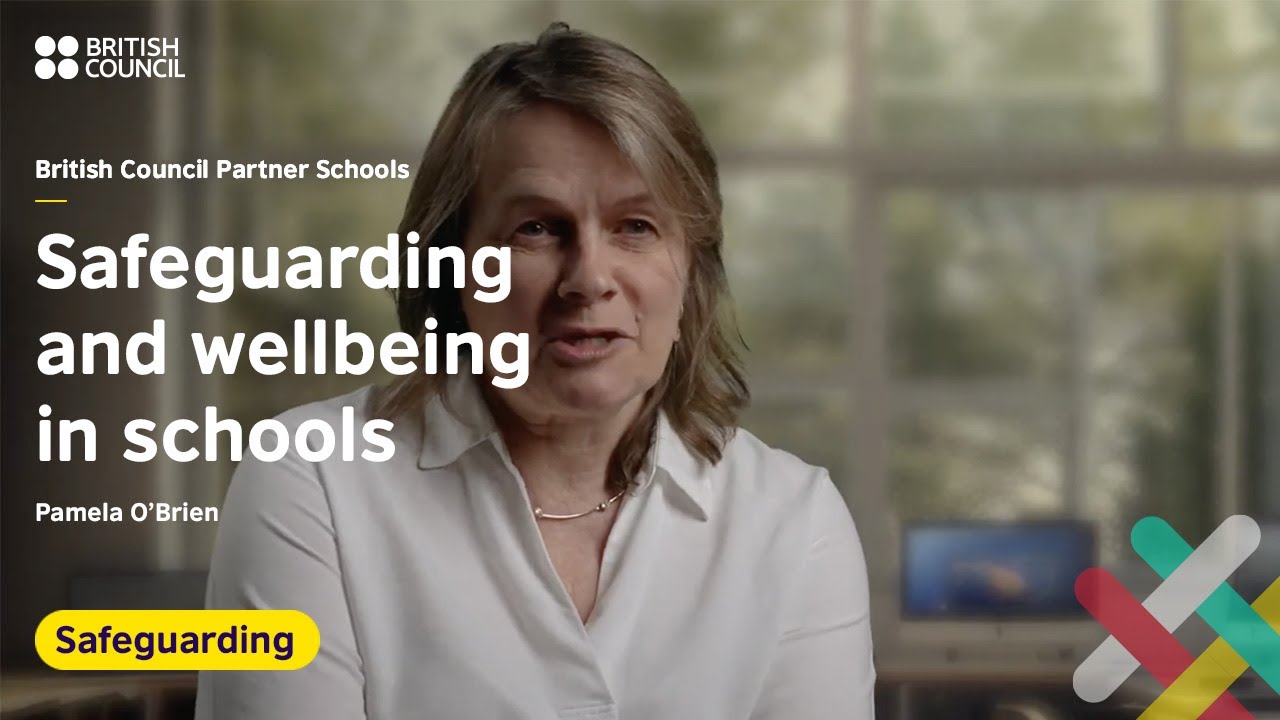Image resolution: width=1280 pixels, height=720 pixels.
Task: Click the Pamela O'Brien name caption
Action: tap(127, 513)
